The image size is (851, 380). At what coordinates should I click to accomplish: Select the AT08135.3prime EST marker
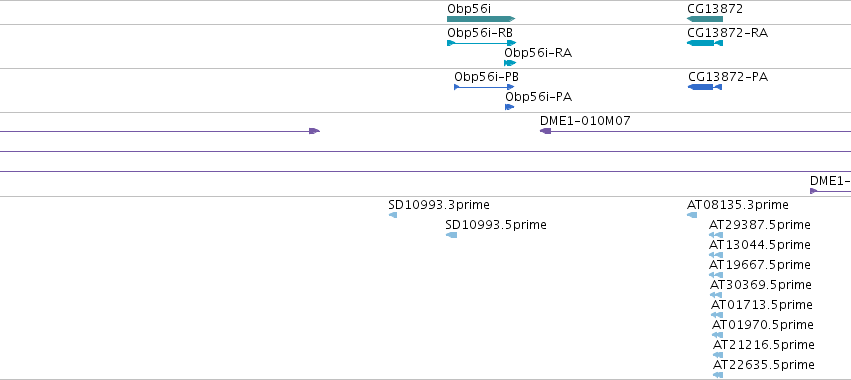coord(692,215)
